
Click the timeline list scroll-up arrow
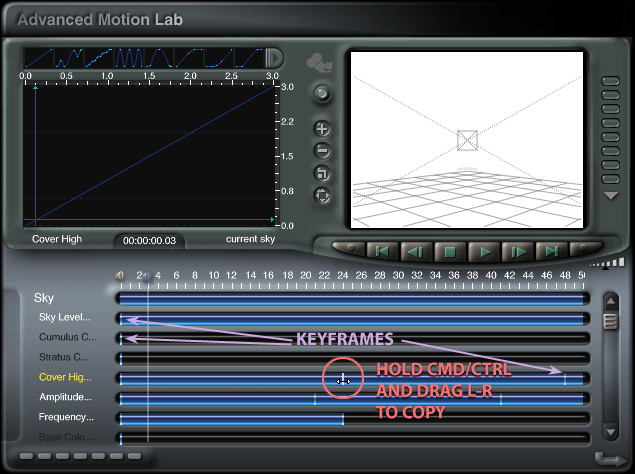(x=611, y=301)
